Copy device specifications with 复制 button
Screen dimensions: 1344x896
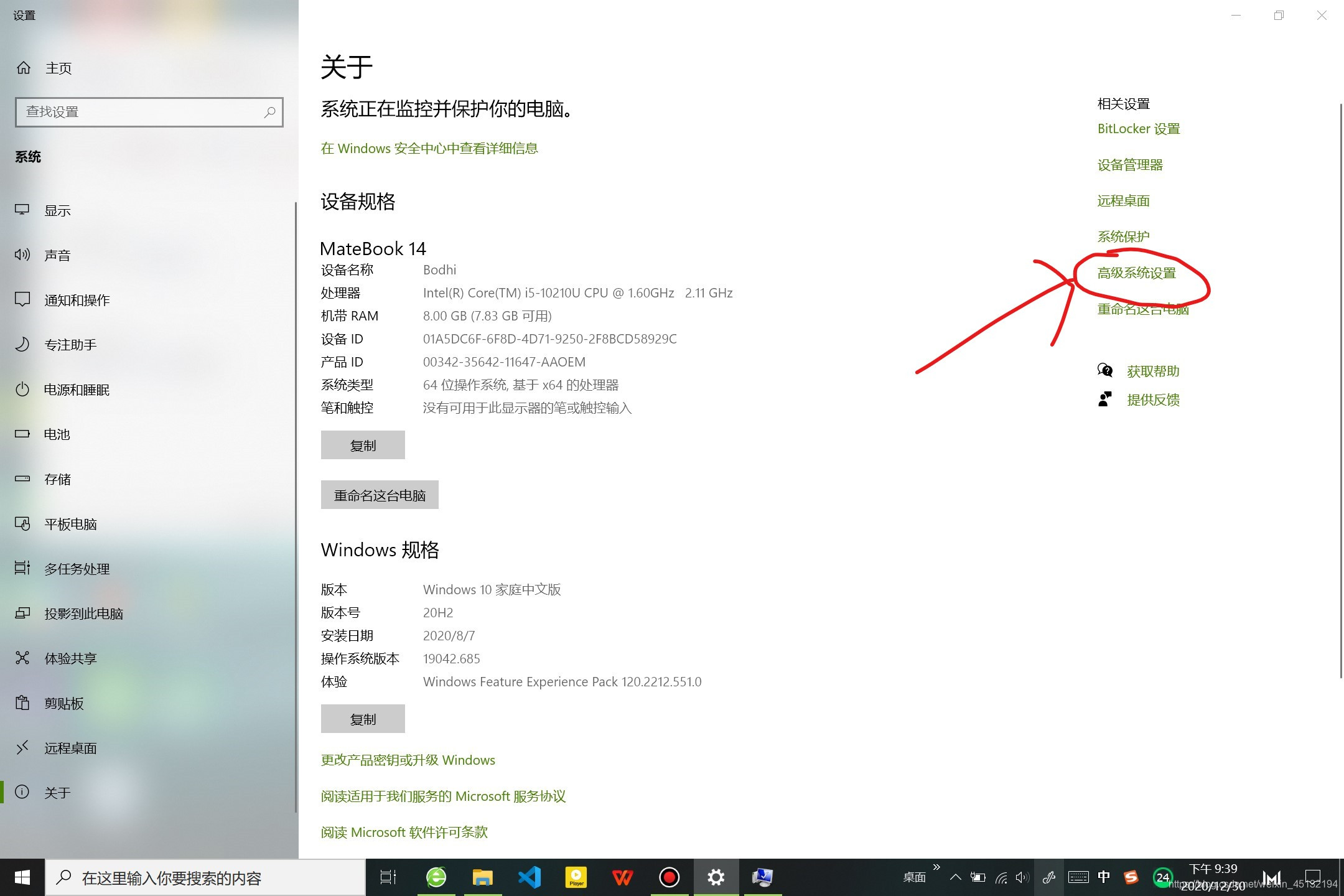(x=363, y=445)
